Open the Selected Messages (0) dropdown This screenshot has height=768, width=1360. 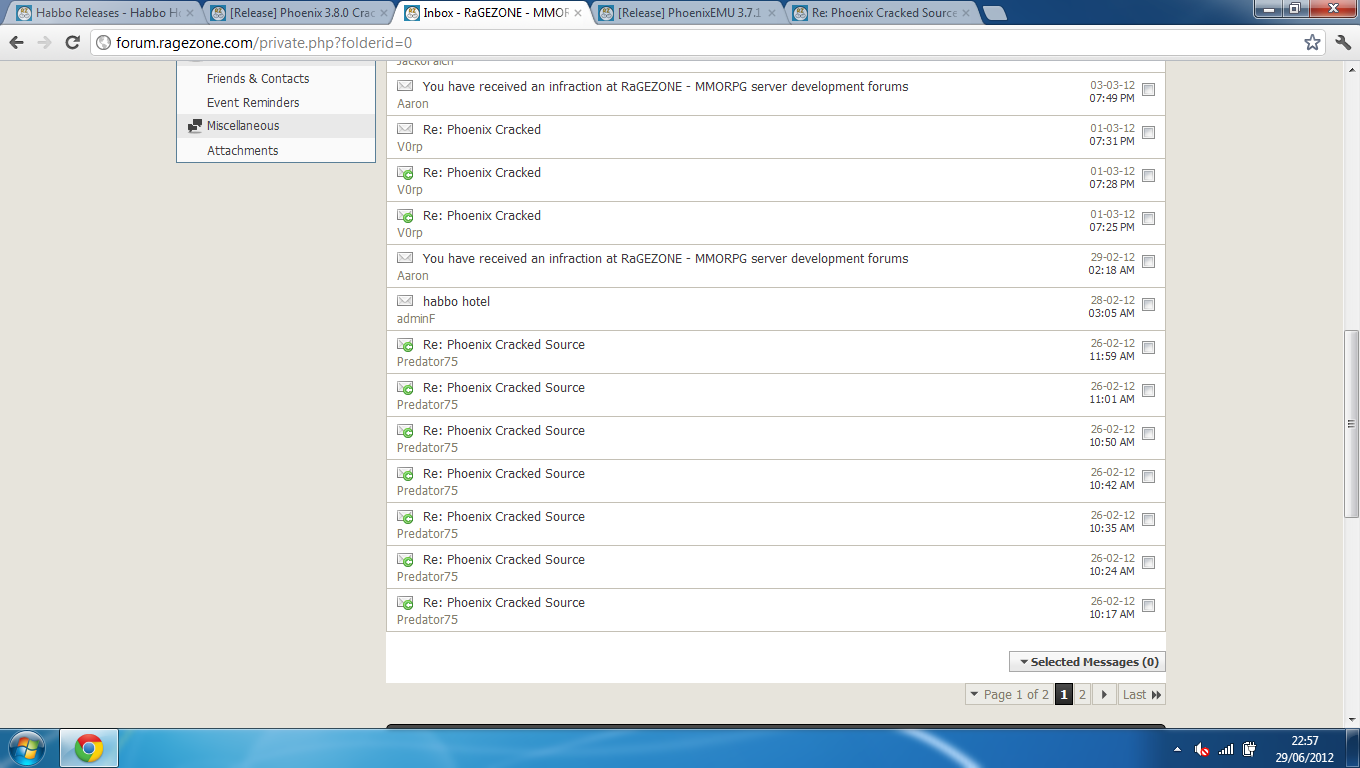(1087, 662)
